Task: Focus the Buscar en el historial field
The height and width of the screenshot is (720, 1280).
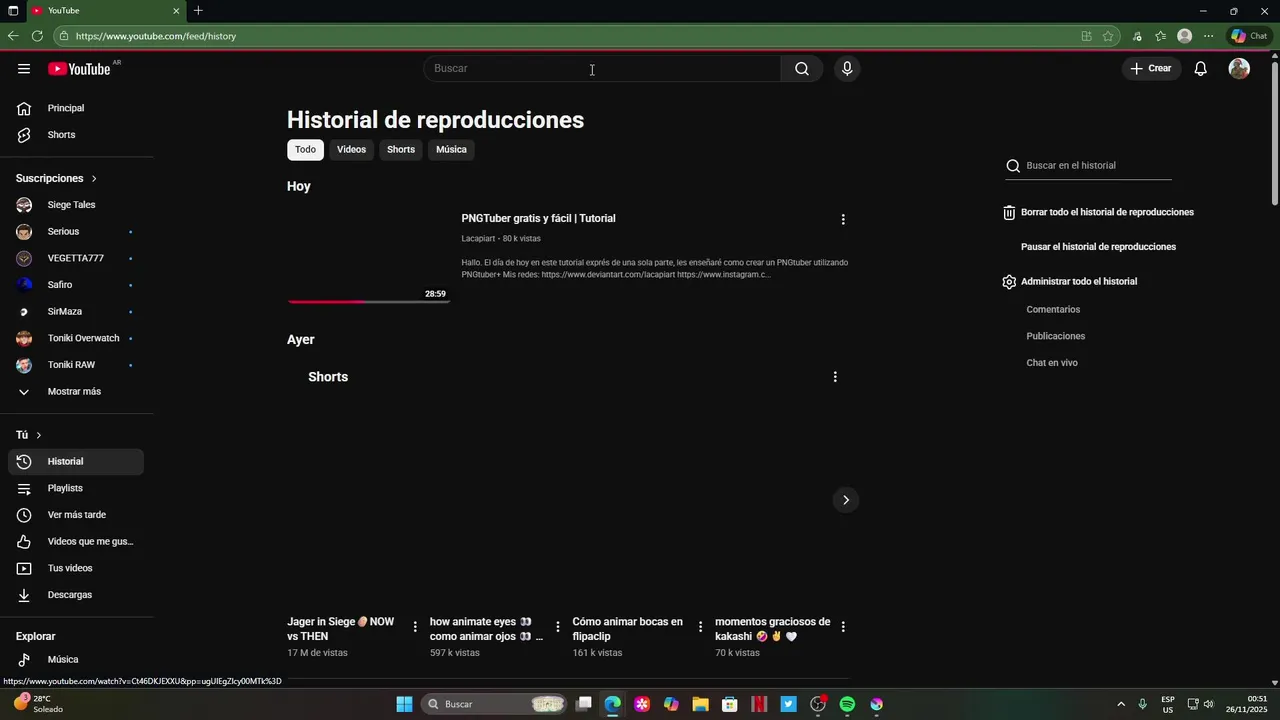Action: [x=1097, y=166]
